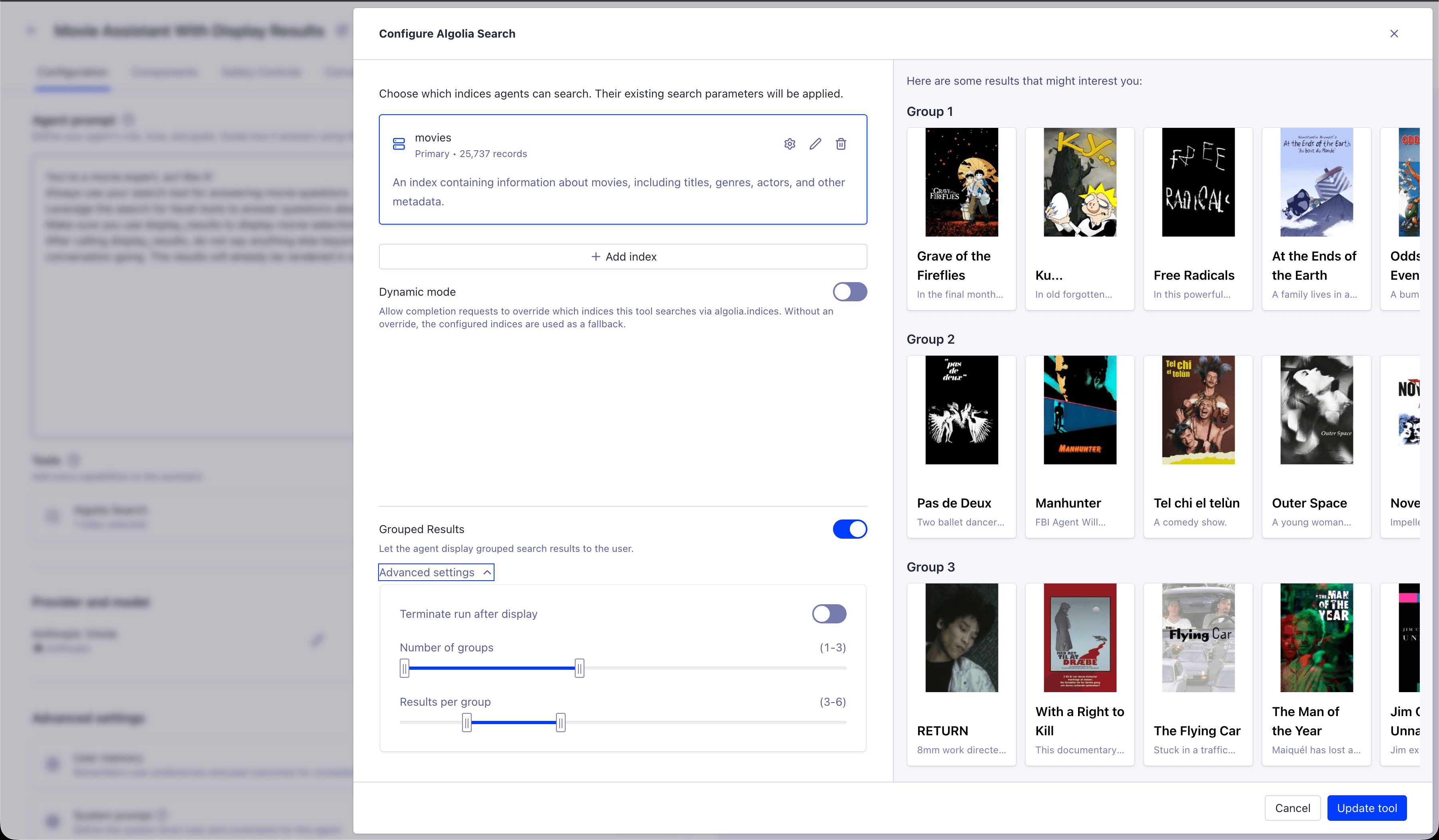
Task: Select the Manhunter poster
Action: (x=1080, y=410)
